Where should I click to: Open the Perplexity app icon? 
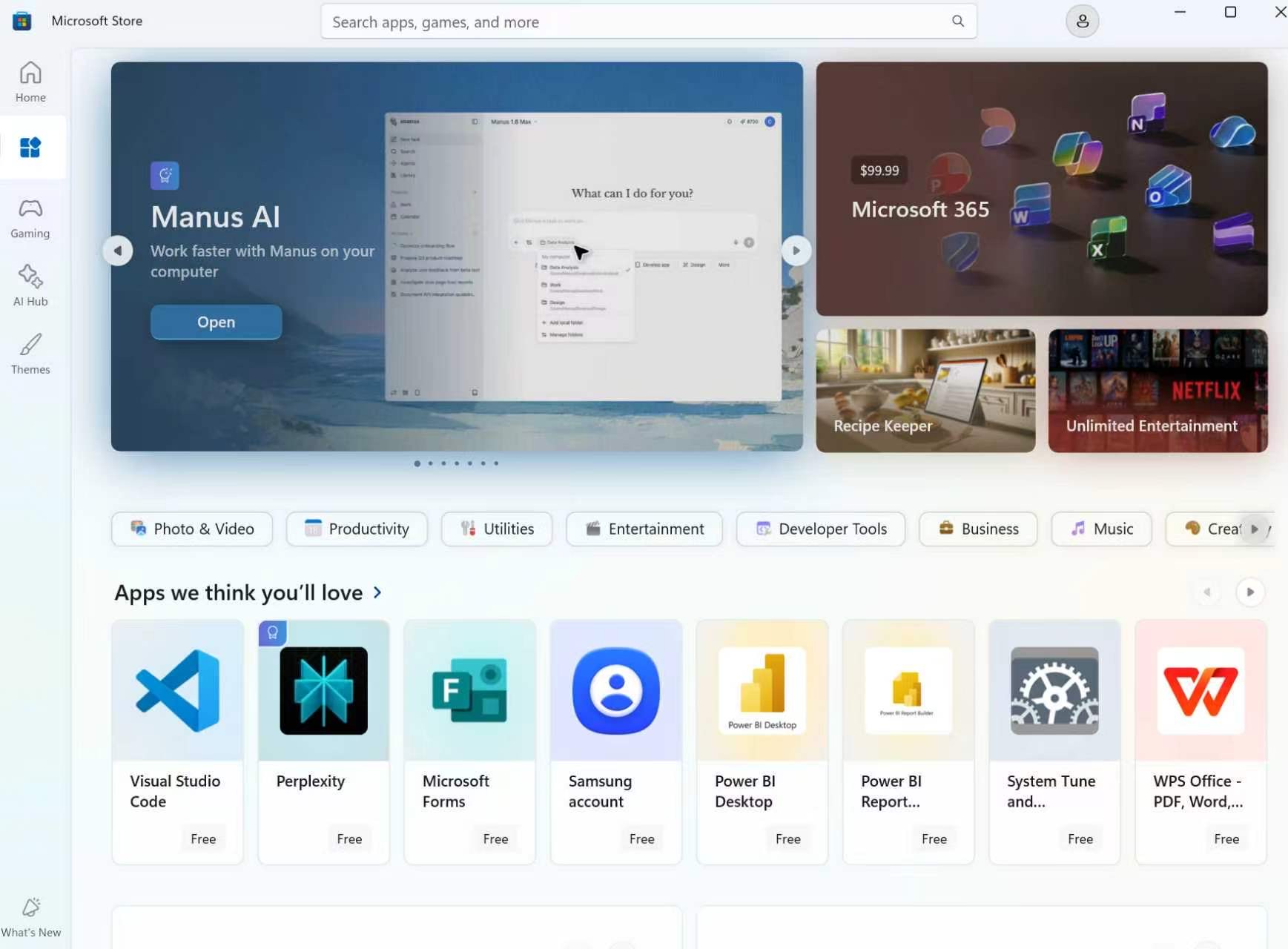[x=323, y=690]
